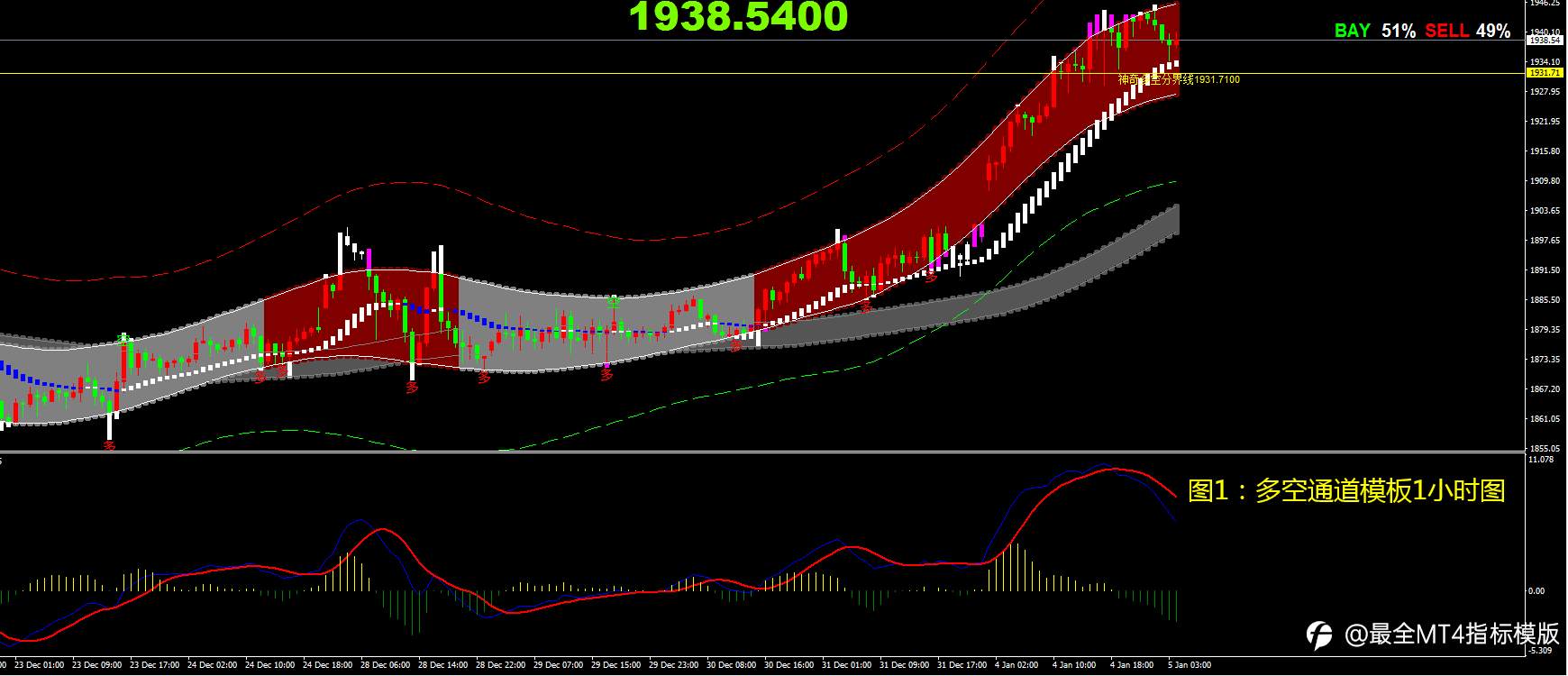This screenshot has width=1568, height=676.
Task: Click the 1897.65 price scale label
Action: coord(1545,240)
